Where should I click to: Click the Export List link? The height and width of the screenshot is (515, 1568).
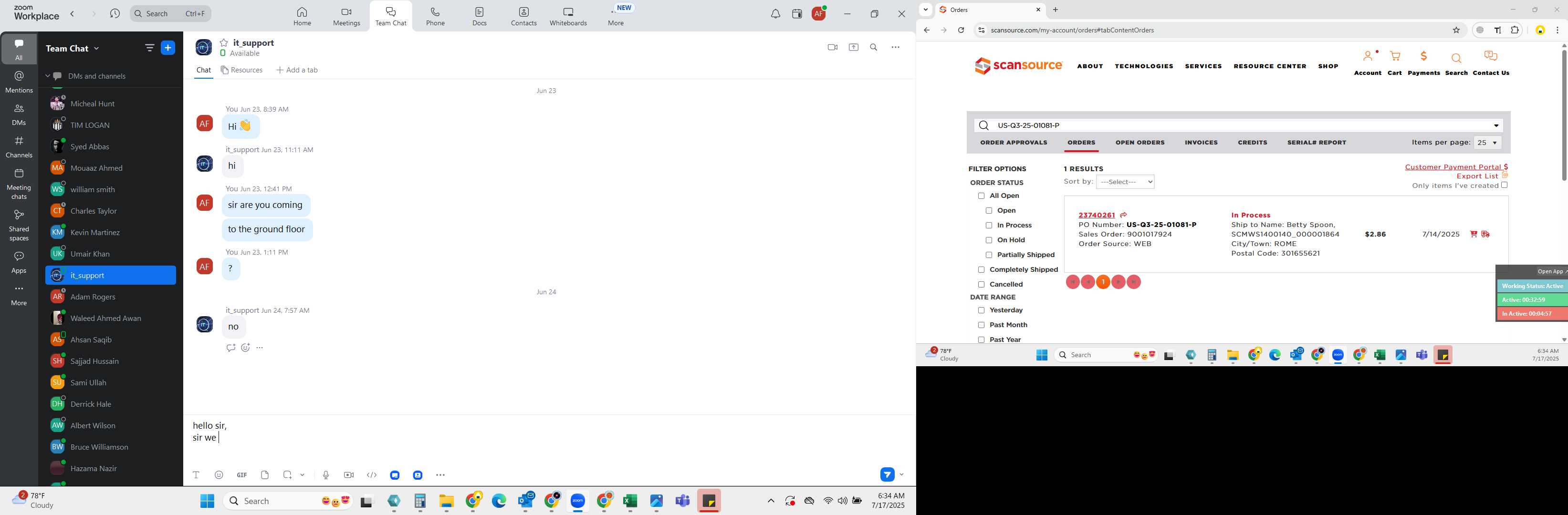point(1477,176)
